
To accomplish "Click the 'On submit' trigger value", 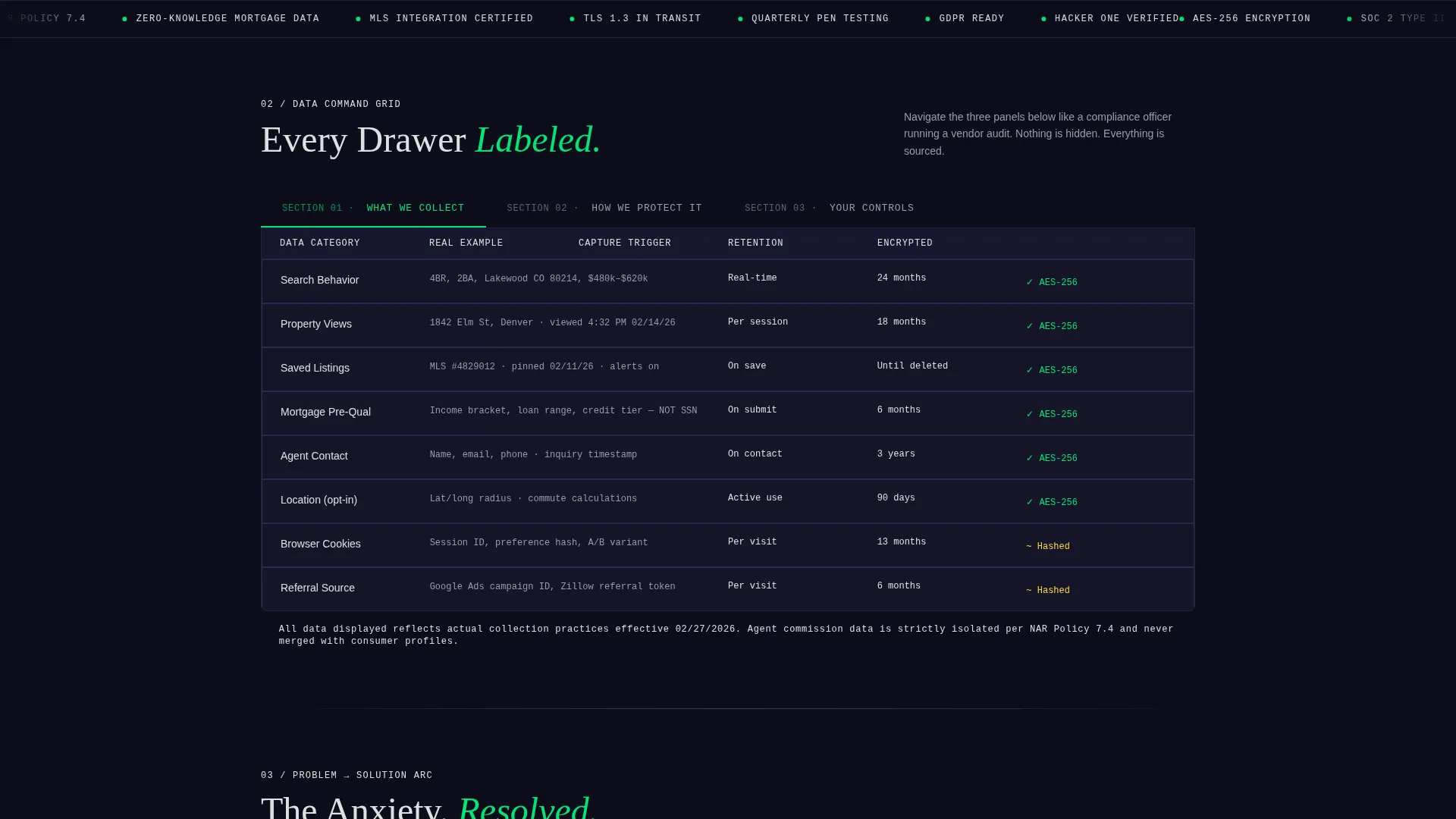I will 752,410.
